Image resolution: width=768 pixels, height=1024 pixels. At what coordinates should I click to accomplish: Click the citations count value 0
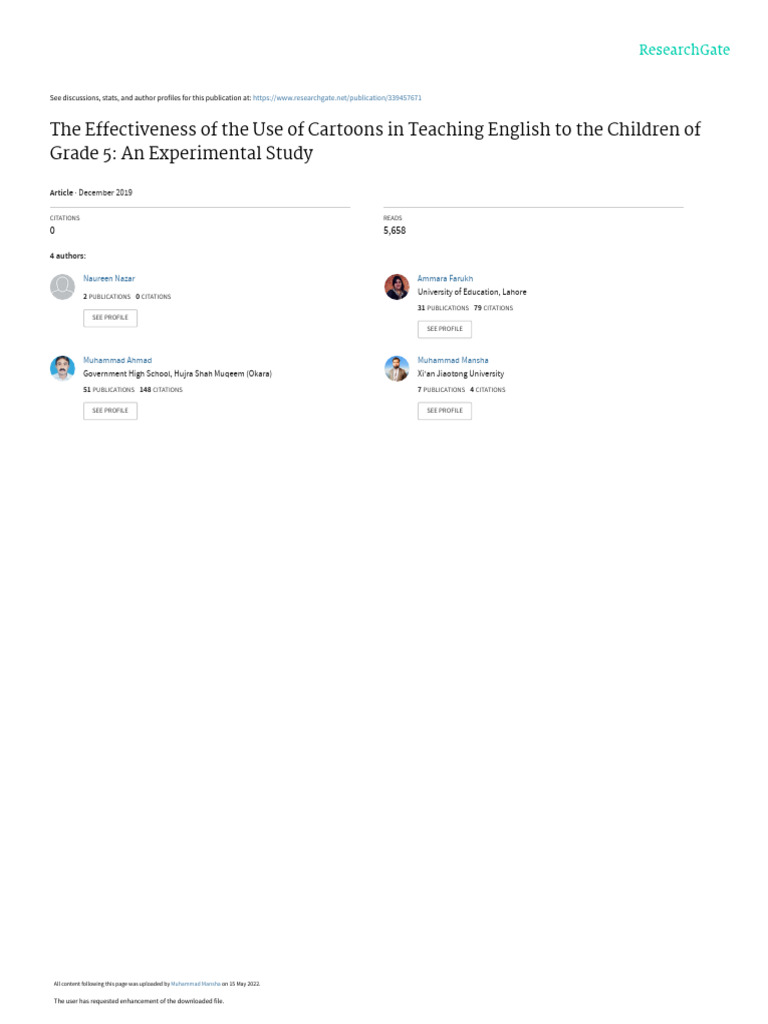pyautogui.click(x=52, y=231)
